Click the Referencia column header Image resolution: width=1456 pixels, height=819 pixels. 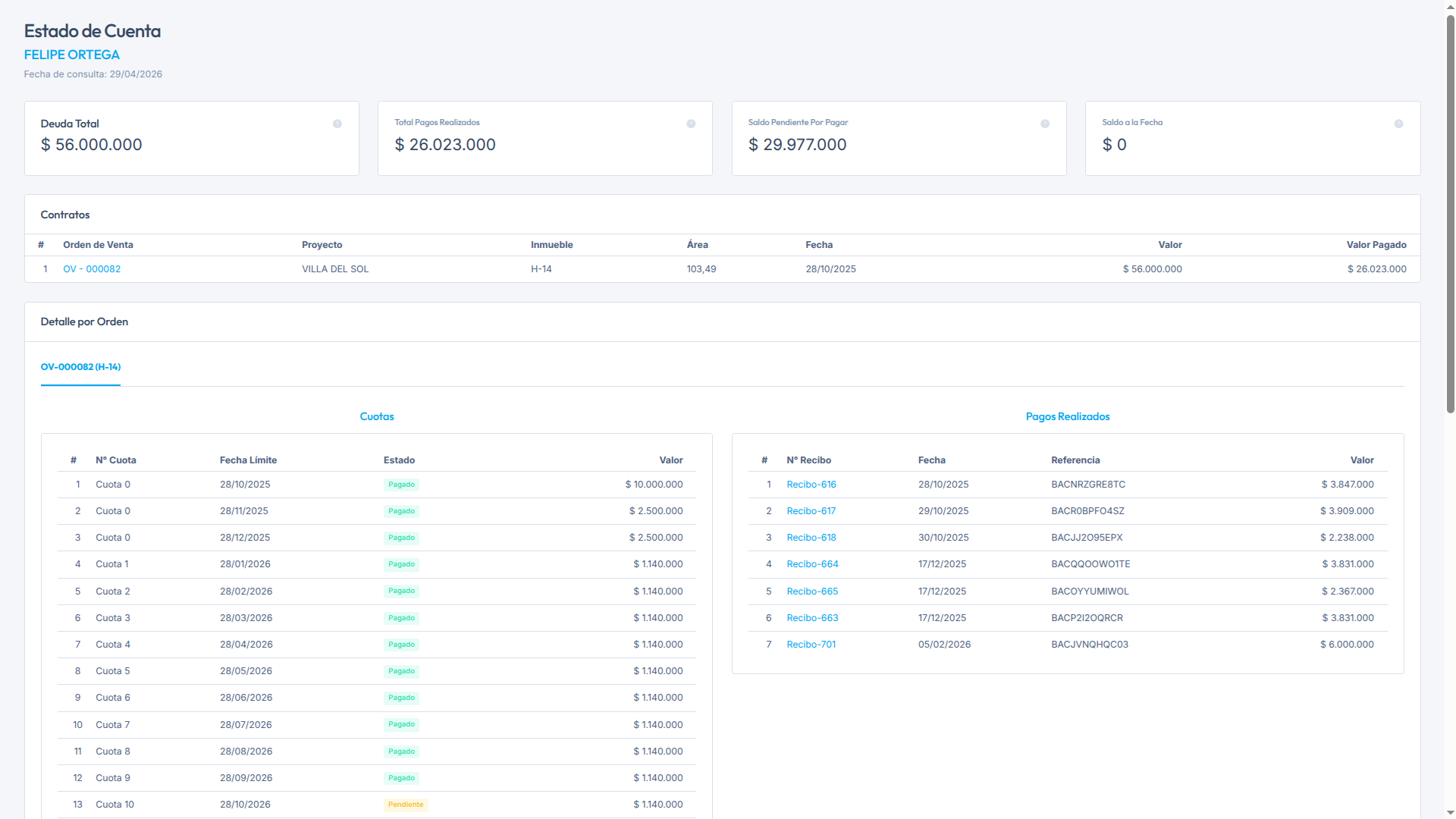[x=1075, y=460]
